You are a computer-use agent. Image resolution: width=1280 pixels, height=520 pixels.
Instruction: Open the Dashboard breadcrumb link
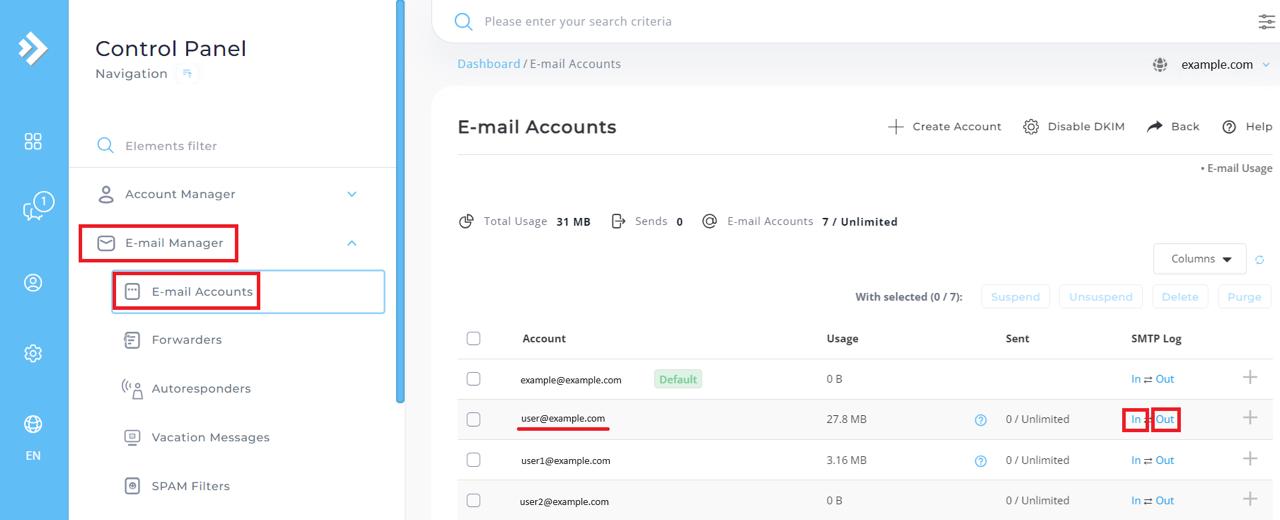488,64
